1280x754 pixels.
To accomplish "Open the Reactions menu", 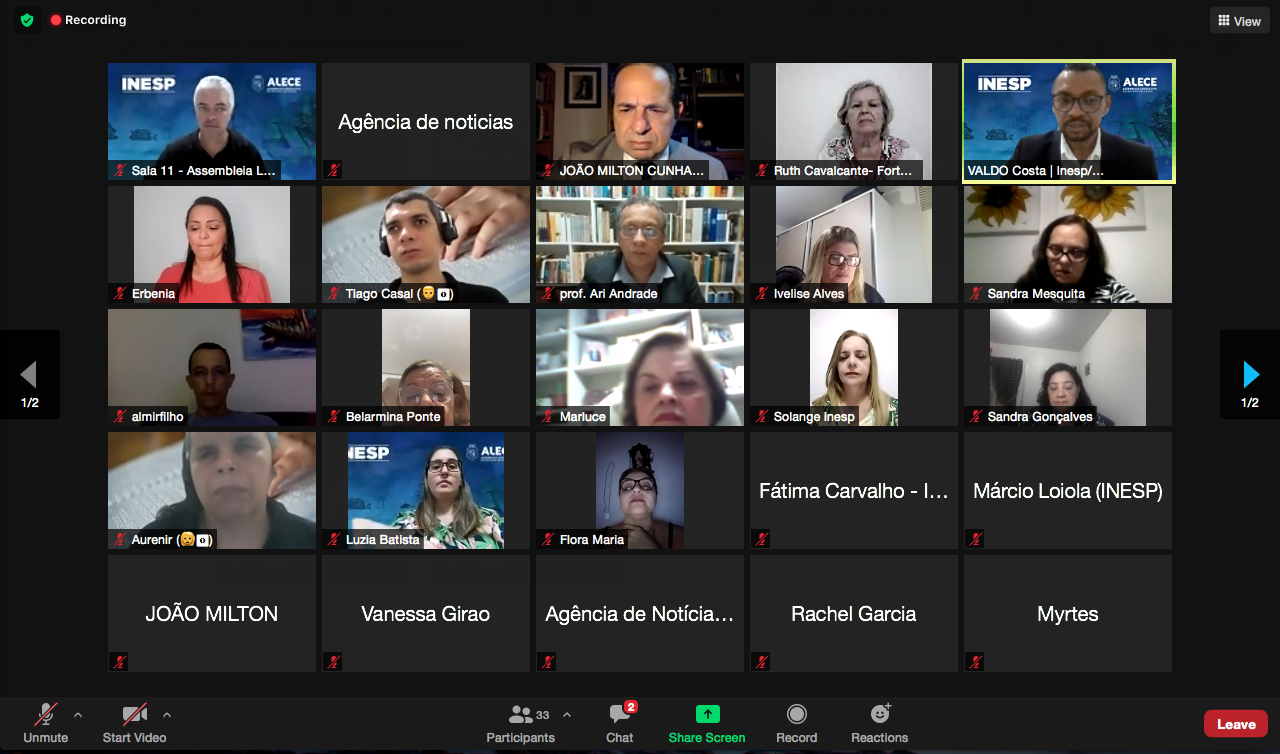I will [x=879, y=724].
